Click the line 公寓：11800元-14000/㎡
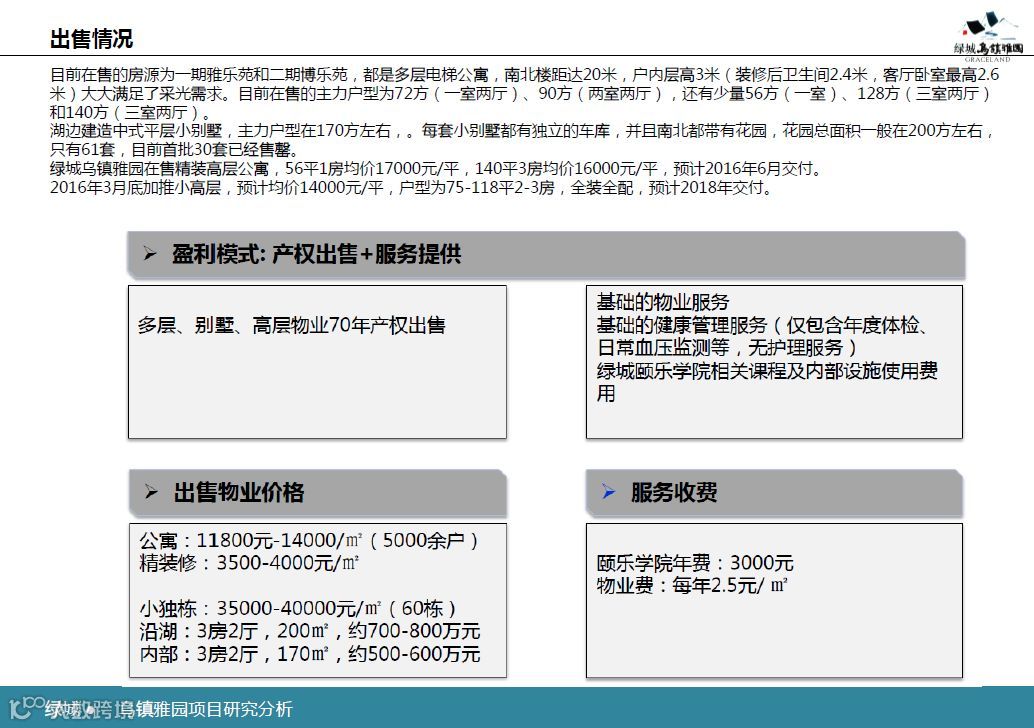This screenshot has width=1034, height=728. 309,541
